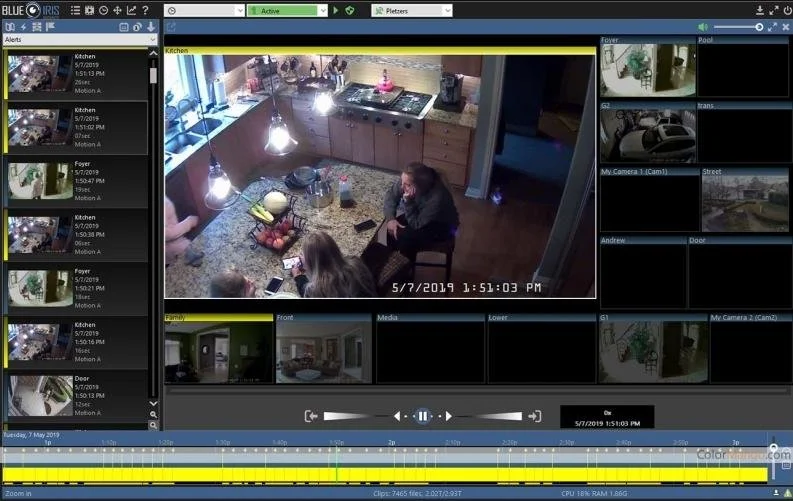This screenshot has height=501, width=793.
Task: Click the green shield icon
Action: pyautogui.click(x=350, y=11)
